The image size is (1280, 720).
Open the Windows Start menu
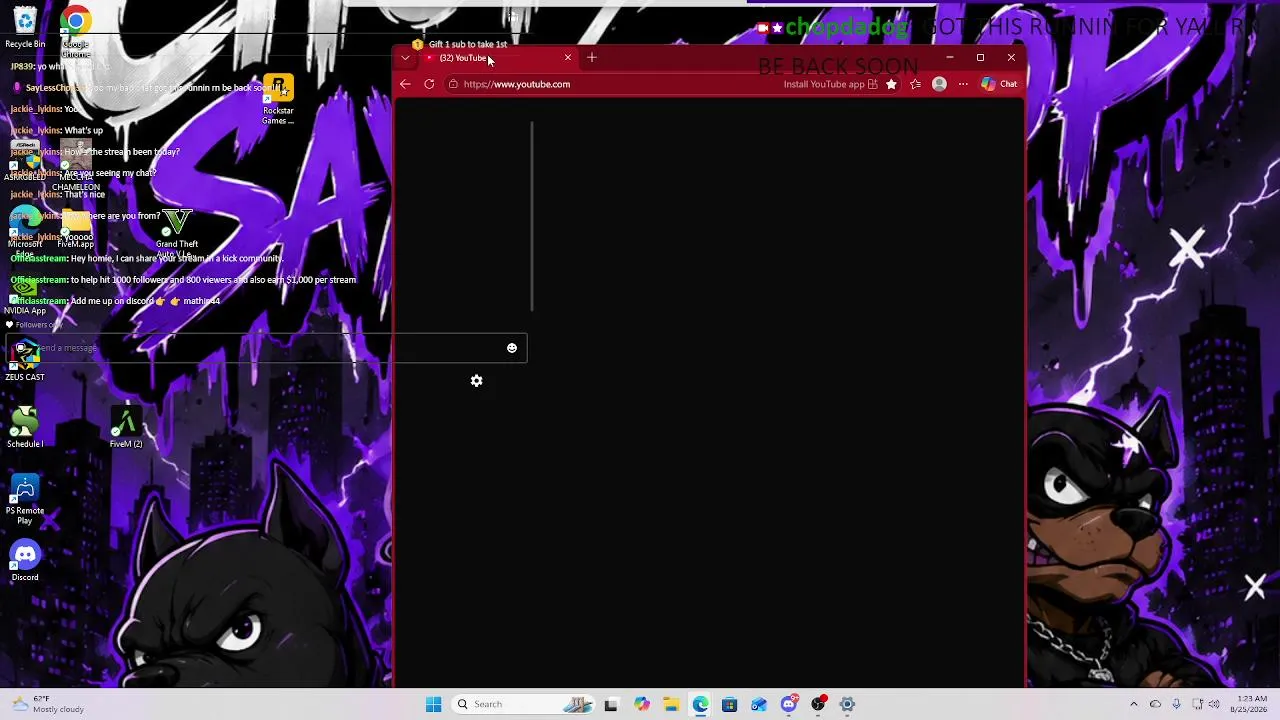(433, 704)
